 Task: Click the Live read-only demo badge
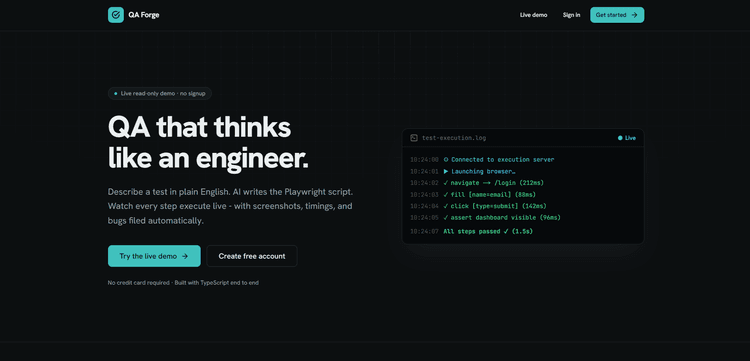pyautogui.click(x=160, y=93)
